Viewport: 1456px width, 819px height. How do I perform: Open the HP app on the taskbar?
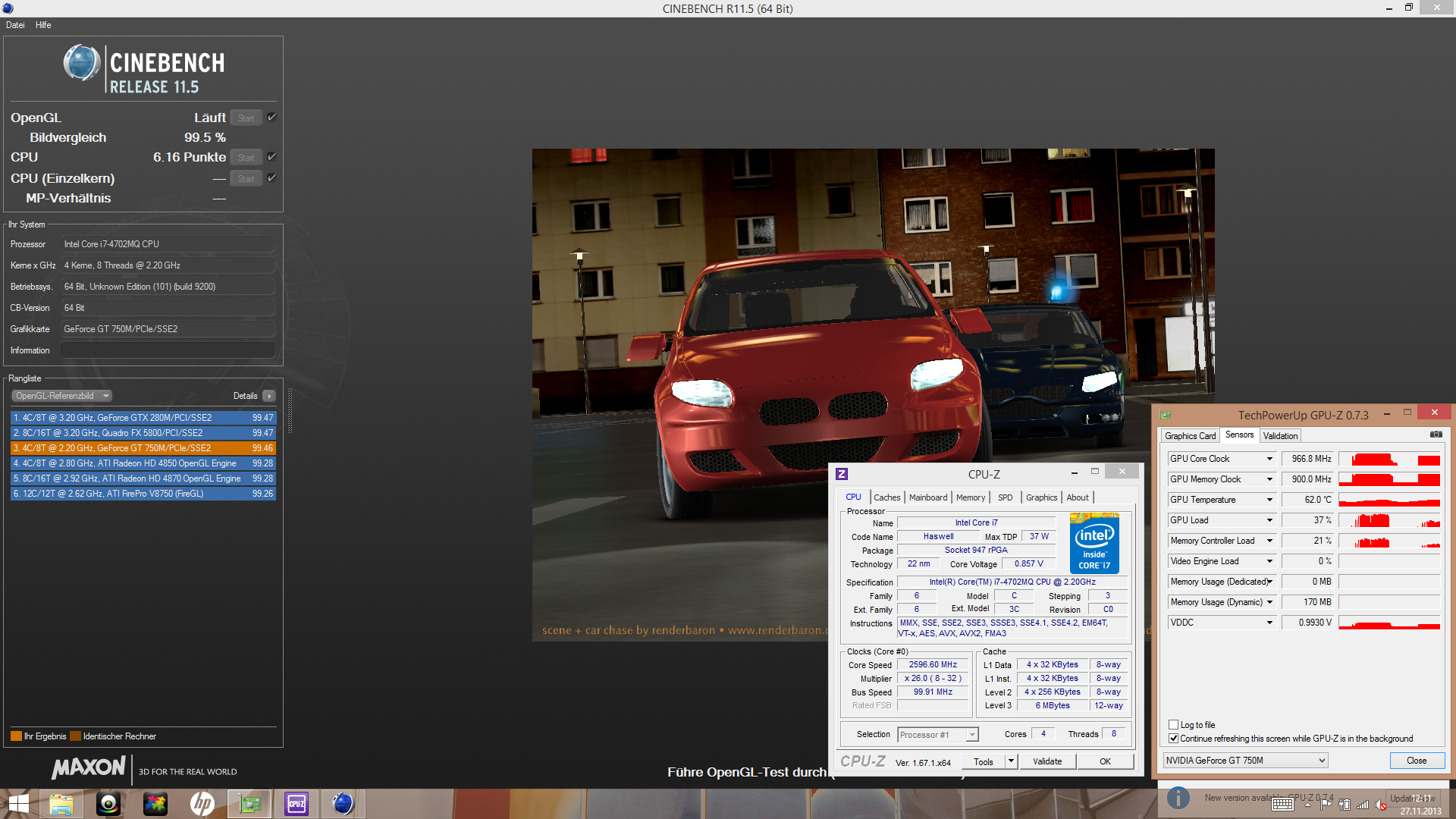[x=202, y=804]
